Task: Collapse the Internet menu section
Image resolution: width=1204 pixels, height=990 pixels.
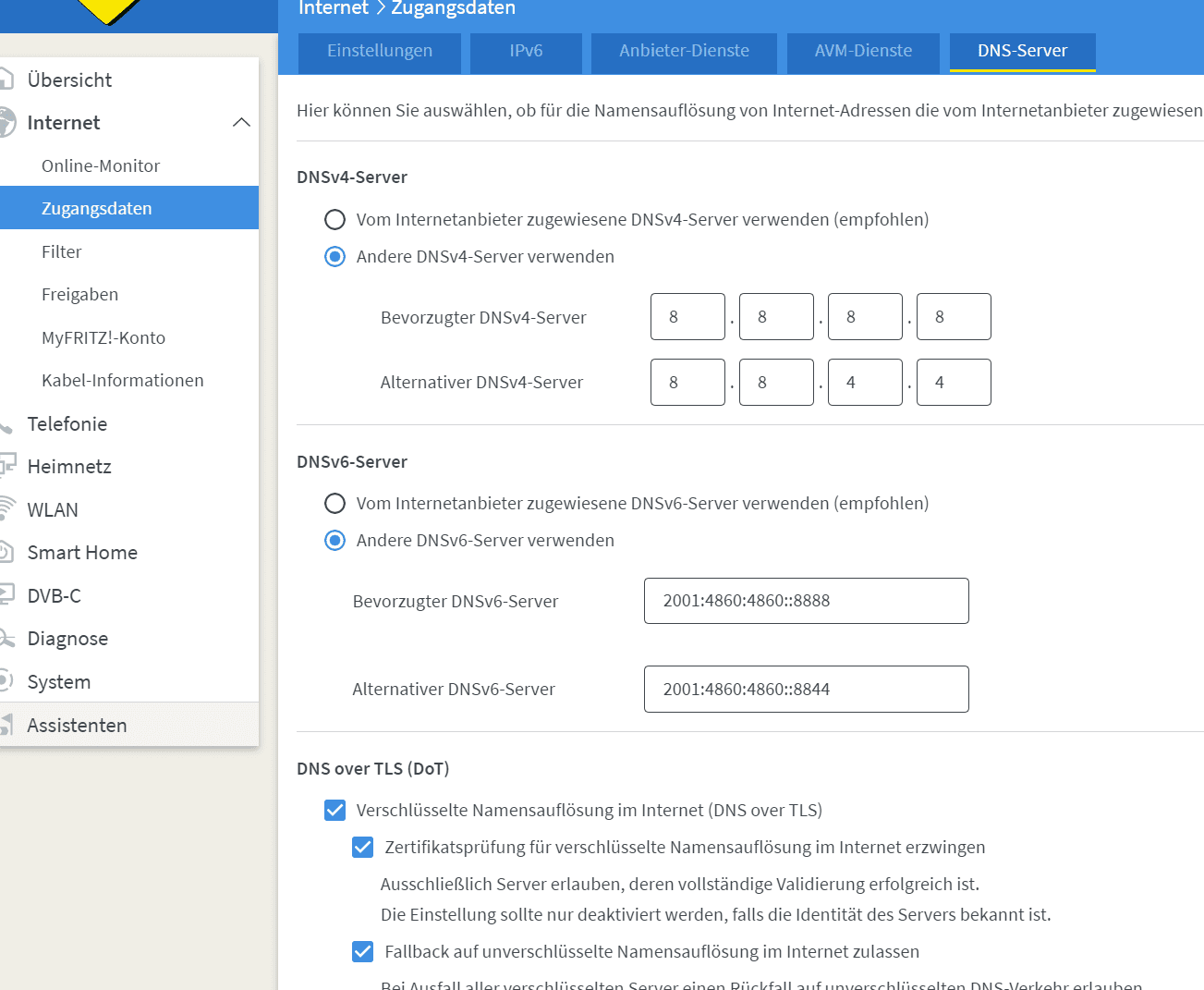Action: 241,122
